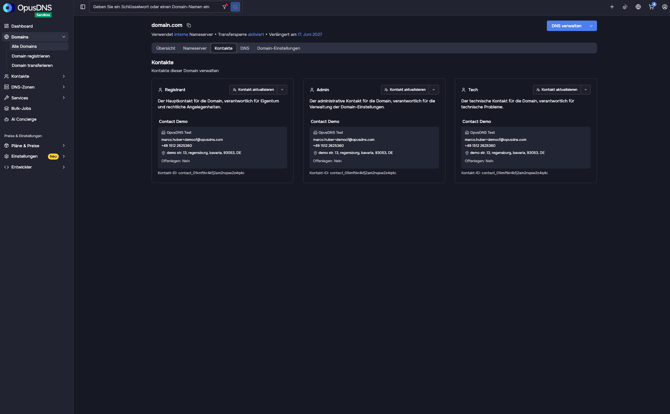Copy domain.com with the copy icon
670x414 pixels.
click(189, 25)
